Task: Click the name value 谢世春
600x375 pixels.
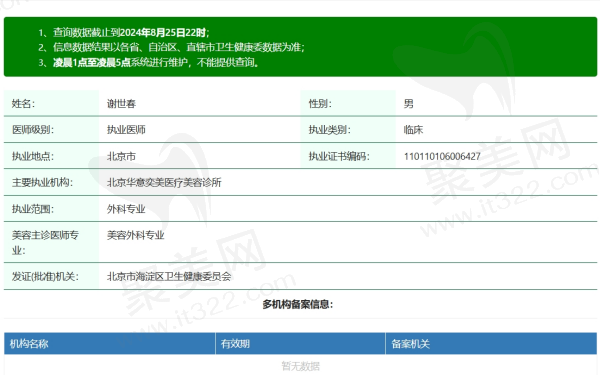Action: (121, 104)
